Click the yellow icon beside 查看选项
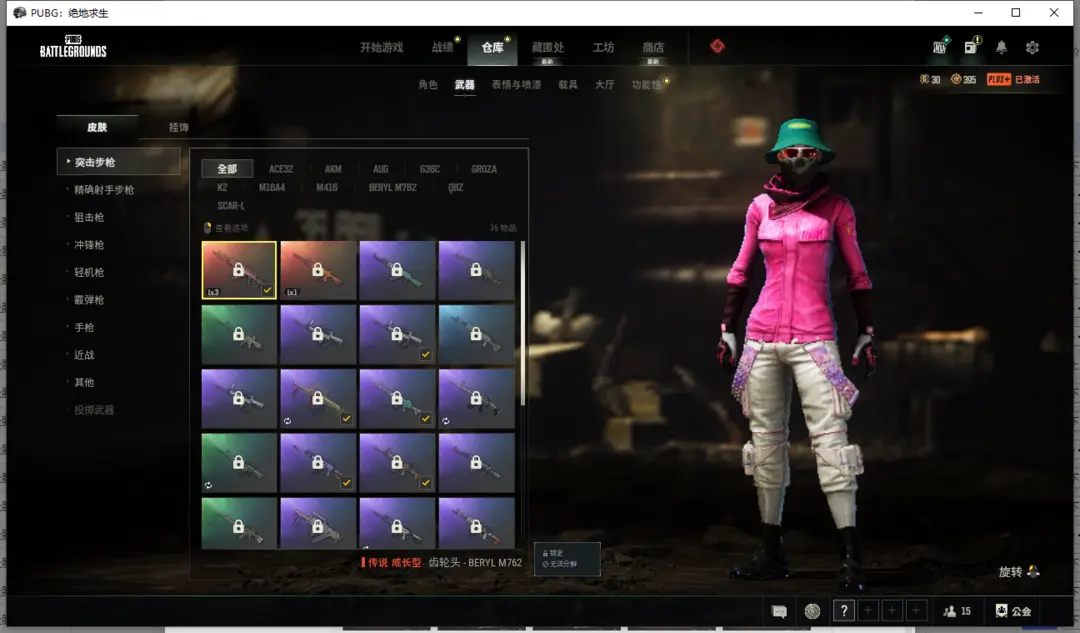This screenshot has width=1080, height=633. pyautogui.click(x=207, y=227)
